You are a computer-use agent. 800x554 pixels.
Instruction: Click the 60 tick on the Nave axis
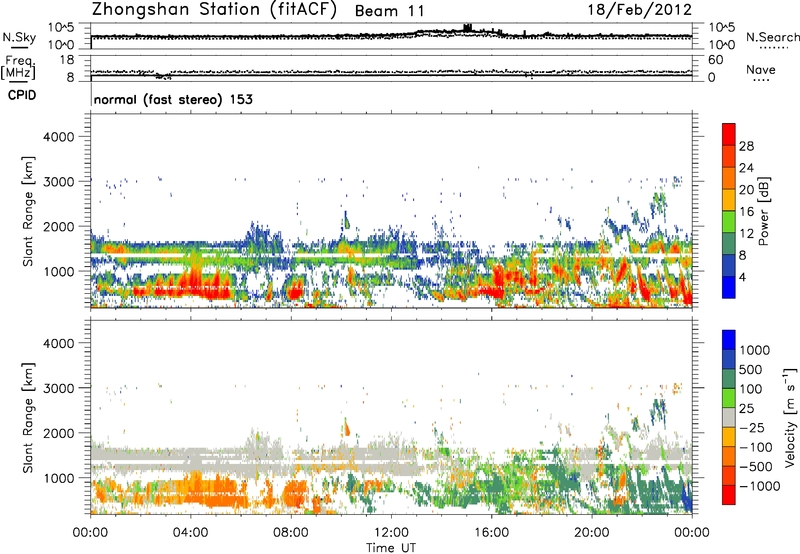tap(715, 60)
